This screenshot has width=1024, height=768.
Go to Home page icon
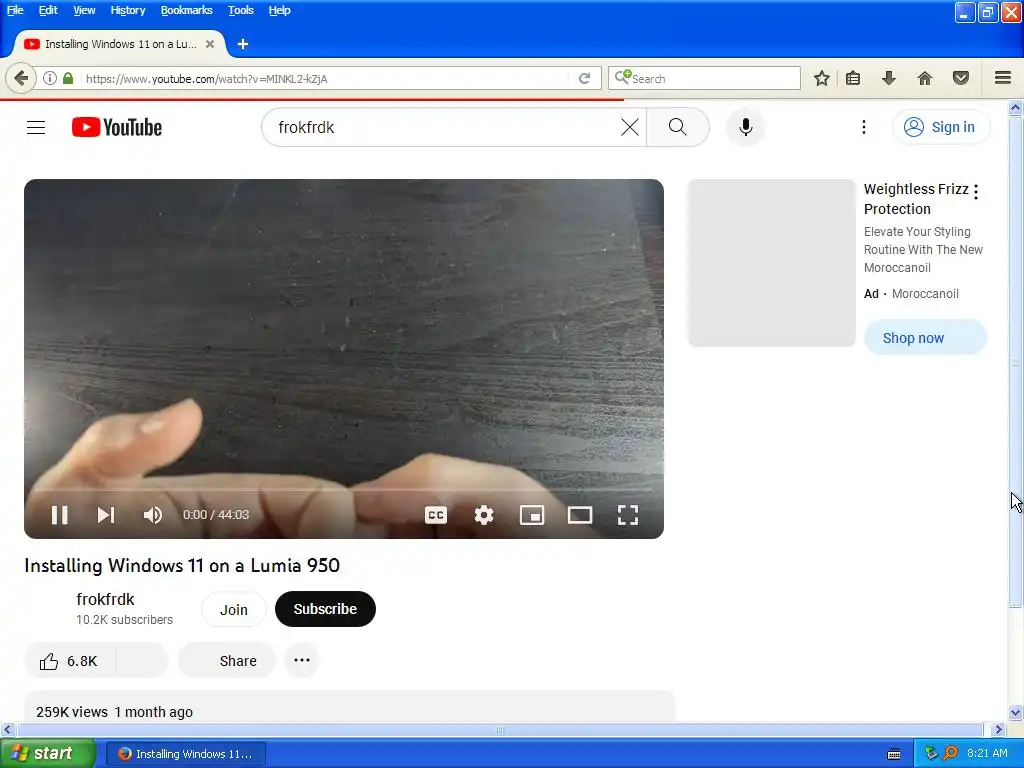coord(925,78)
